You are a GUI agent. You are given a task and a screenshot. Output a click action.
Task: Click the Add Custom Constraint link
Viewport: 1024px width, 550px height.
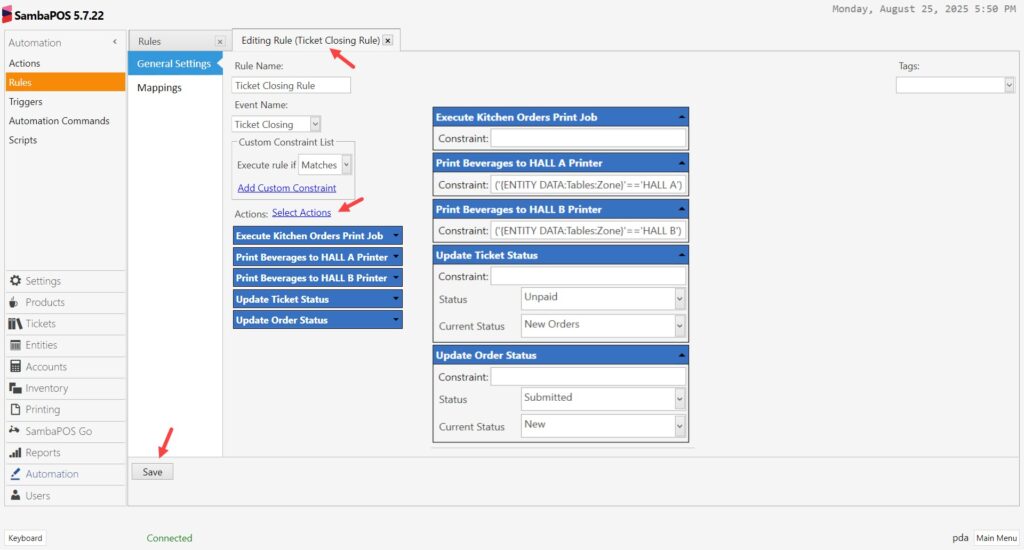coord(287,187)
